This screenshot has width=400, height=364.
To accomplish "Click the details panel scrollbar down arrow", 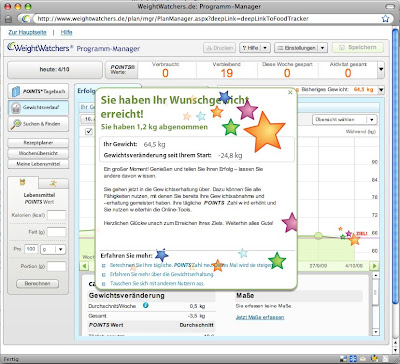I will (375, 332).
